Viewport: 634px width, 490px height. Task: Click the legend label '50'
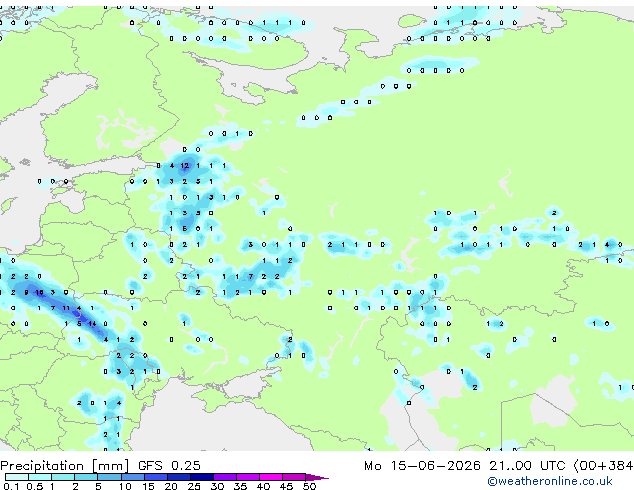click(309, 486)
